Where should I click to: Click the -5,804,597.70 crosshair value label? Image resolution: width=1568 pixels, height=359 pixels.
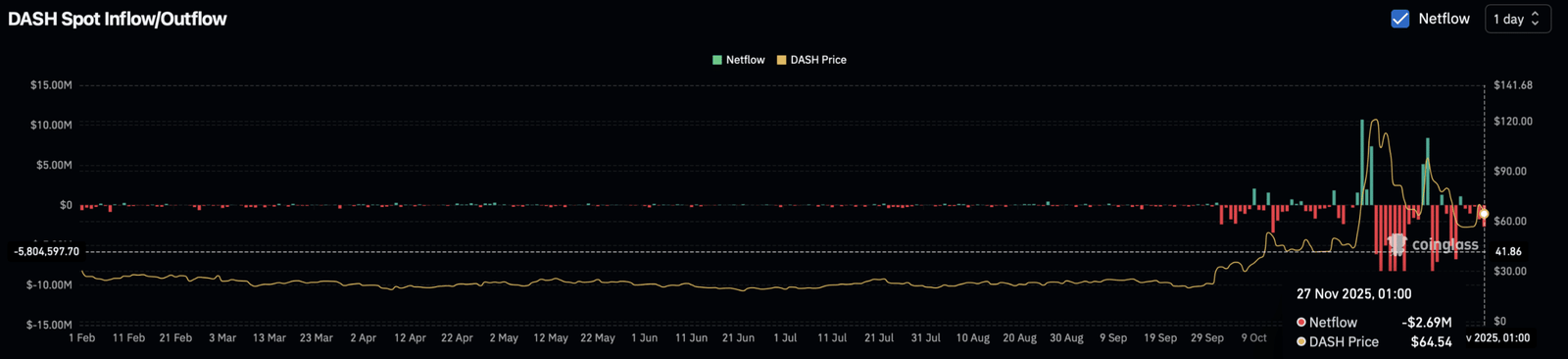[46, 252]
